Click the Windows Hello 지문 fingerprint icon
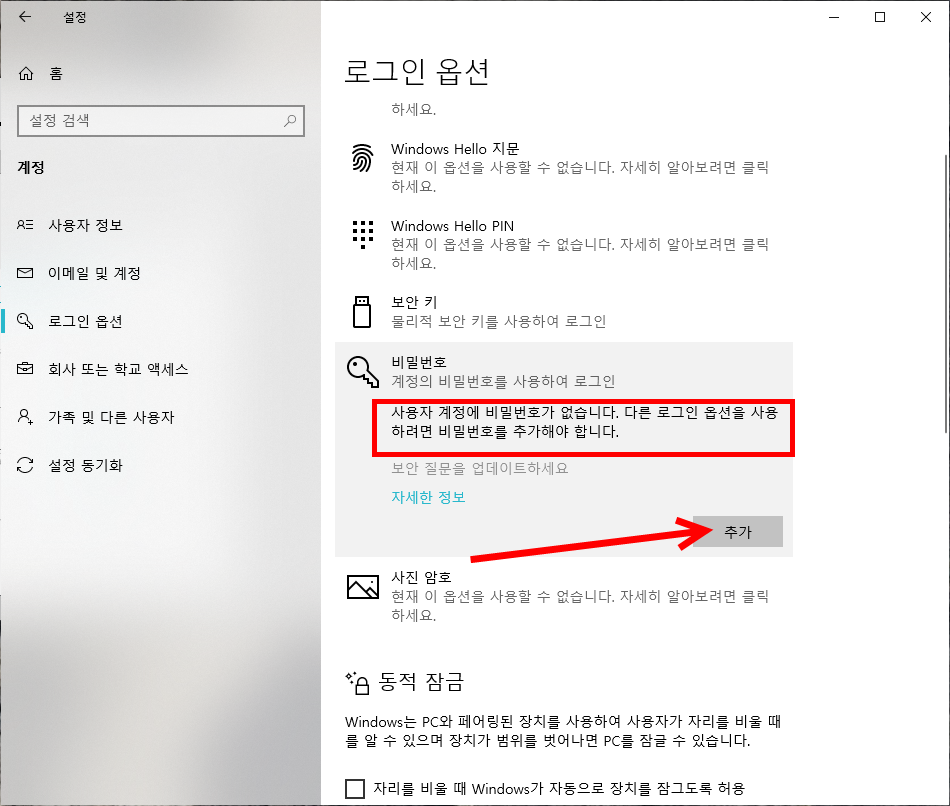Viewport: 950px width, 806px height. [x=362, y=158]
